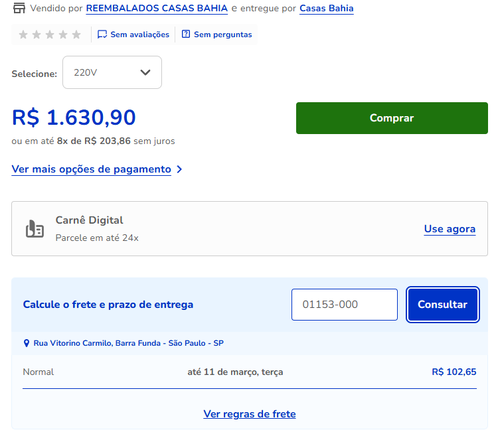
Task: Open seller link REEMBALADOS CASAS BAHIA
Action: pyautogui.click(x=157, y=8)
